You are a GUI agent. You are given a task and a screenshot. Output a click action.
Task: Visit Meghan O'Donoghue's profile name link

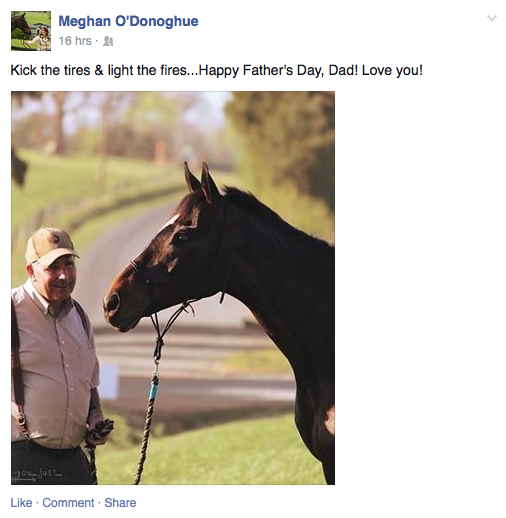128,21
